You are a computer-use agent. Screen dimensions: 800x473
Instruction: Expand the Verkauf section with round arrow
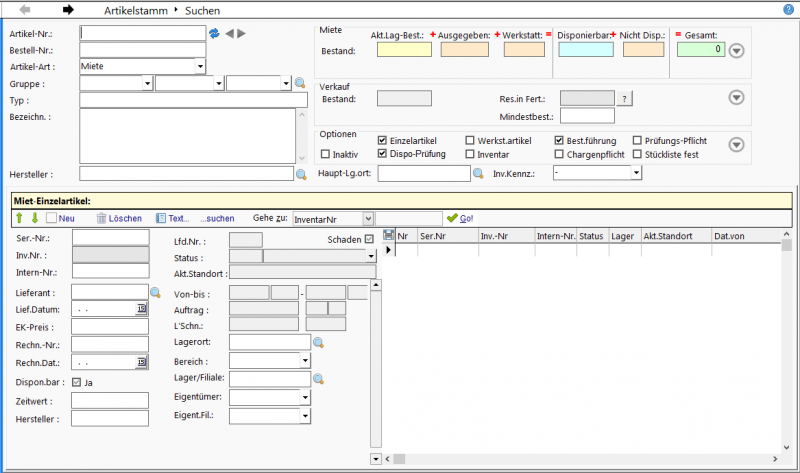click(x=736, y=97)
